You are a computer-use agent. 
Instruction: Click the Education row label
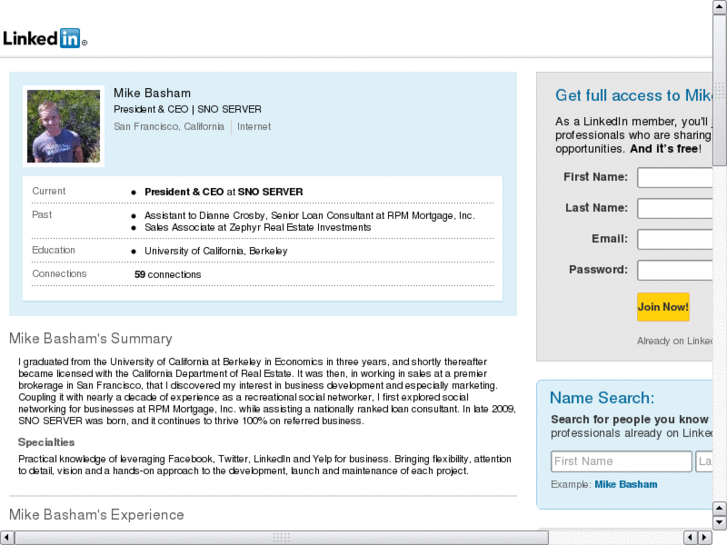(x=53, y=250)
